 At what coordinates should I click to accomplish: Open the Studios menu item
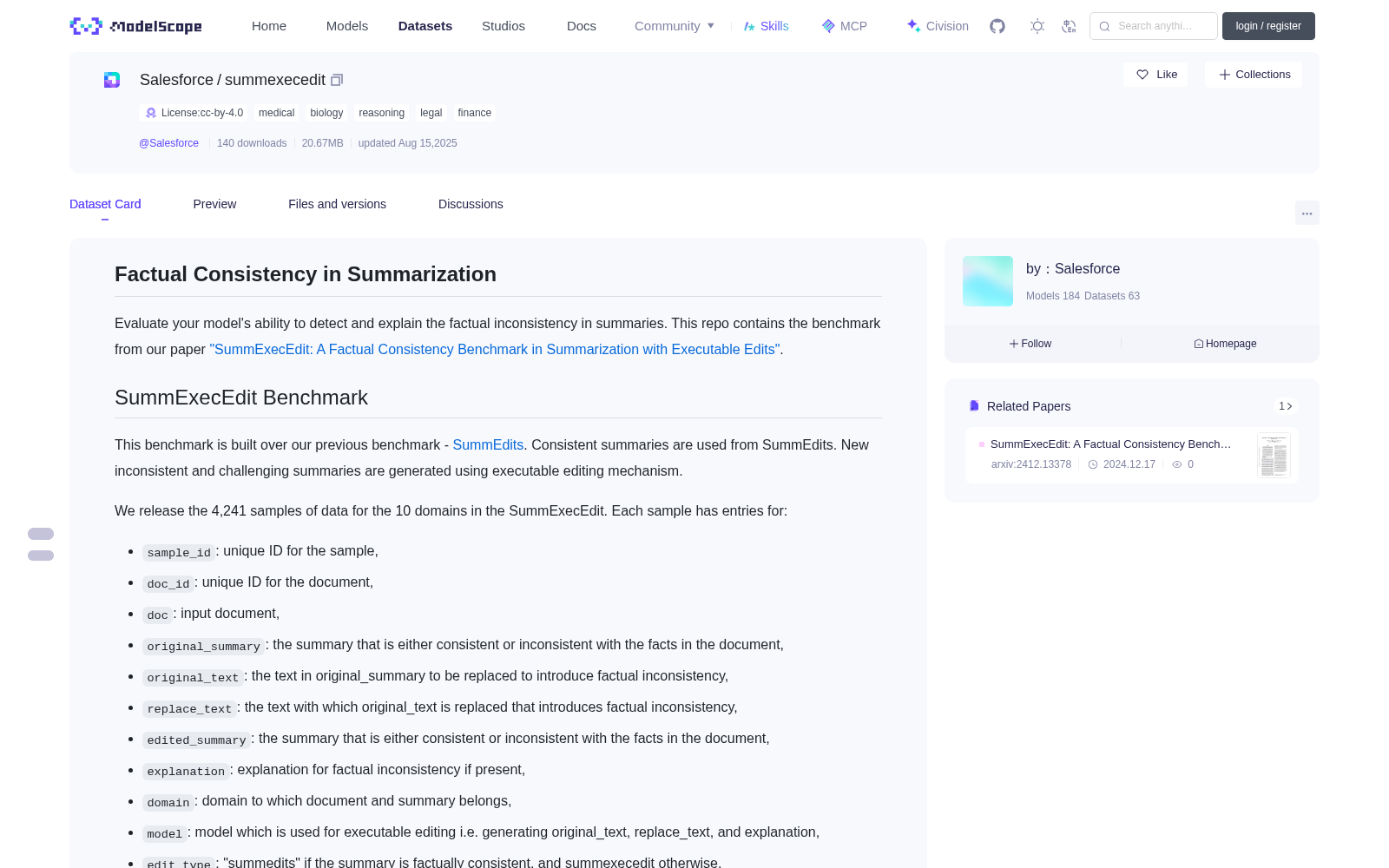pyautogui.click(x=504, y=26)
